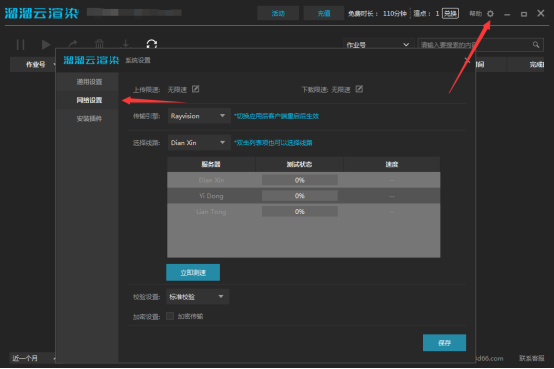Click the search magnifier icon
The image size is (554, 369).
536,45
